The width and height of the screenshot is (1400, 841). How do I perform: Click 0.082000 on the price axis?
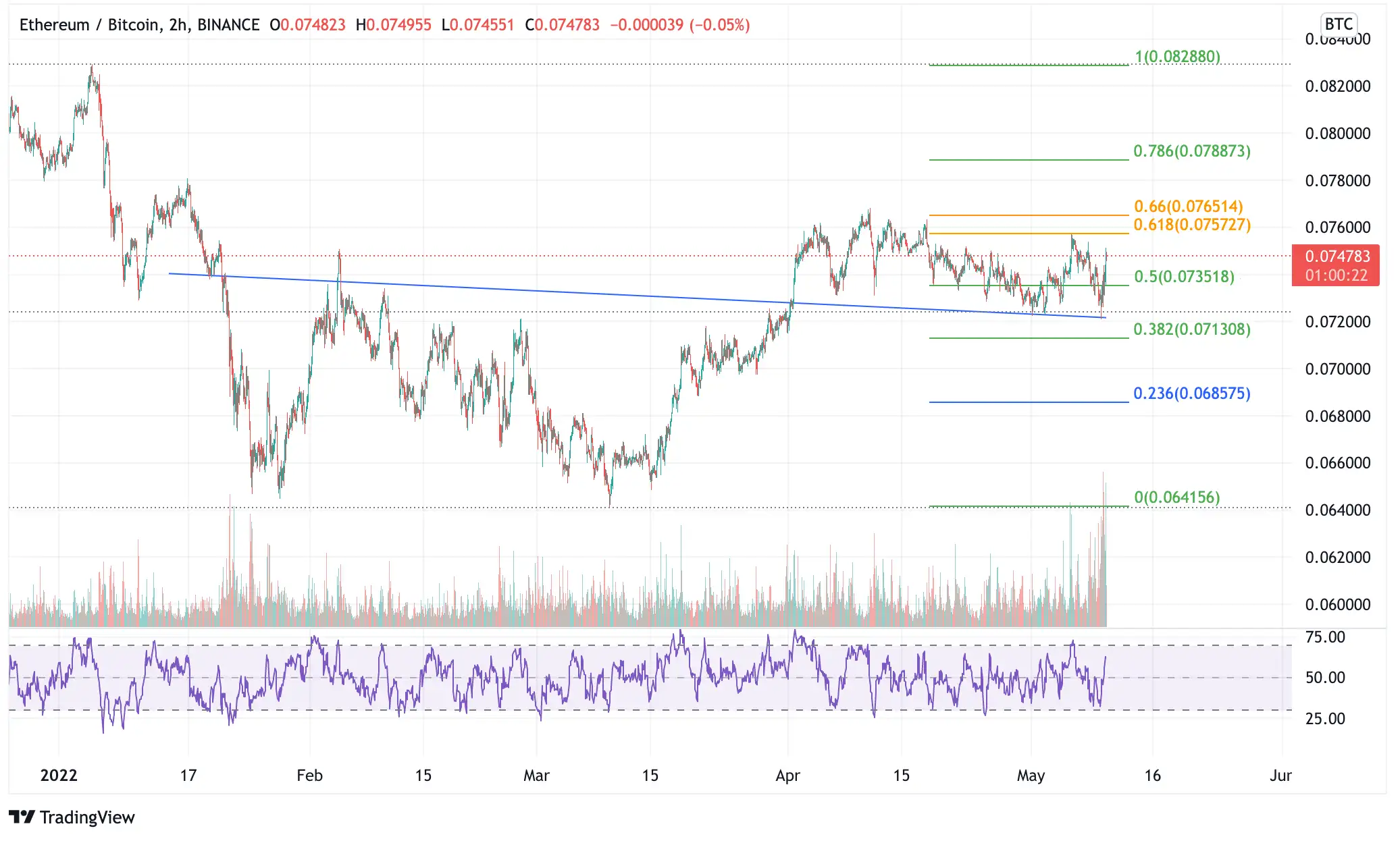1337,86
